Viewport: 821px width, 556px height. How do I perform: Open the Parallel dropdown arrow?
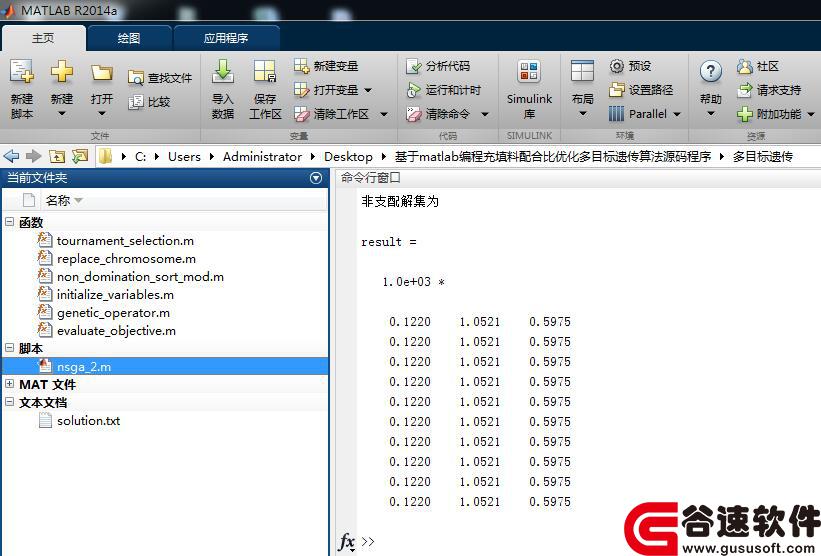(677, 114)
